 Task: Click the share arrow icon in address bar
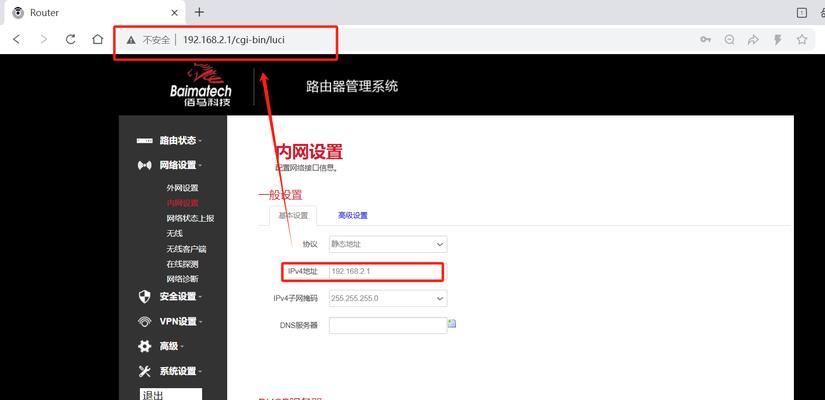coord(753,39)
